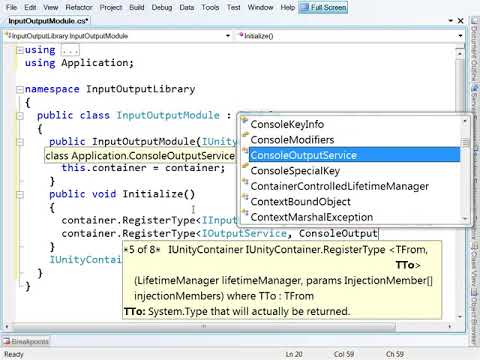Show previous overload in parameter info tooltip
This screenshot has height=360, width=480.
pos(126,250)
